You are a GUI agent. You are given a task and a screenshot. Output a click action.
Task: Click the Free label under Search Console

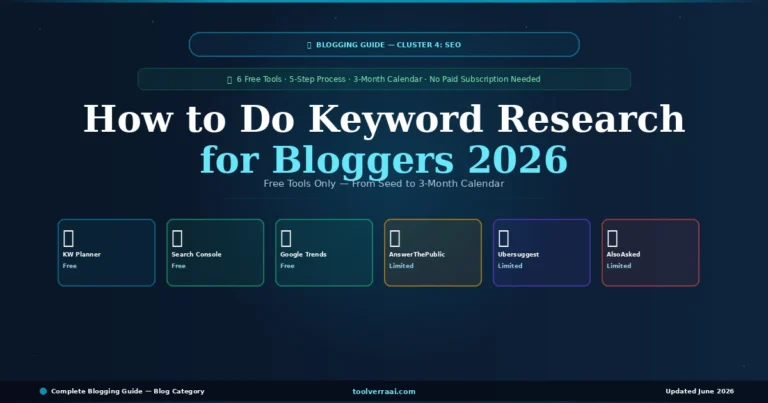178,266
